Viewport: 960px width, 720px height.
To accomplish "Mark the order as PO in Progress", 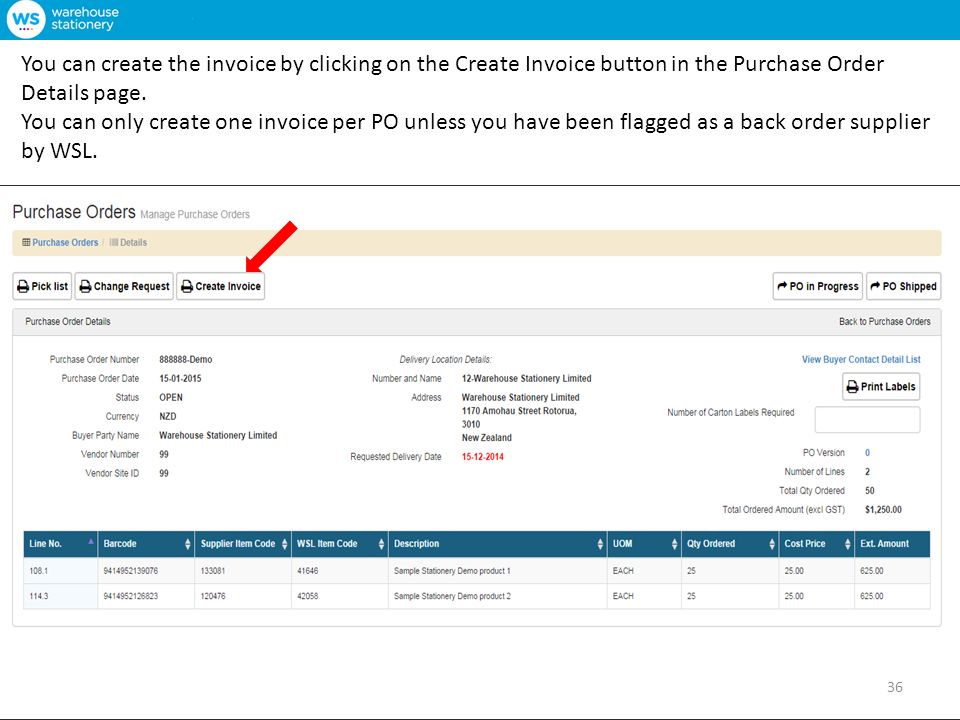I will (x=817, y=286).
